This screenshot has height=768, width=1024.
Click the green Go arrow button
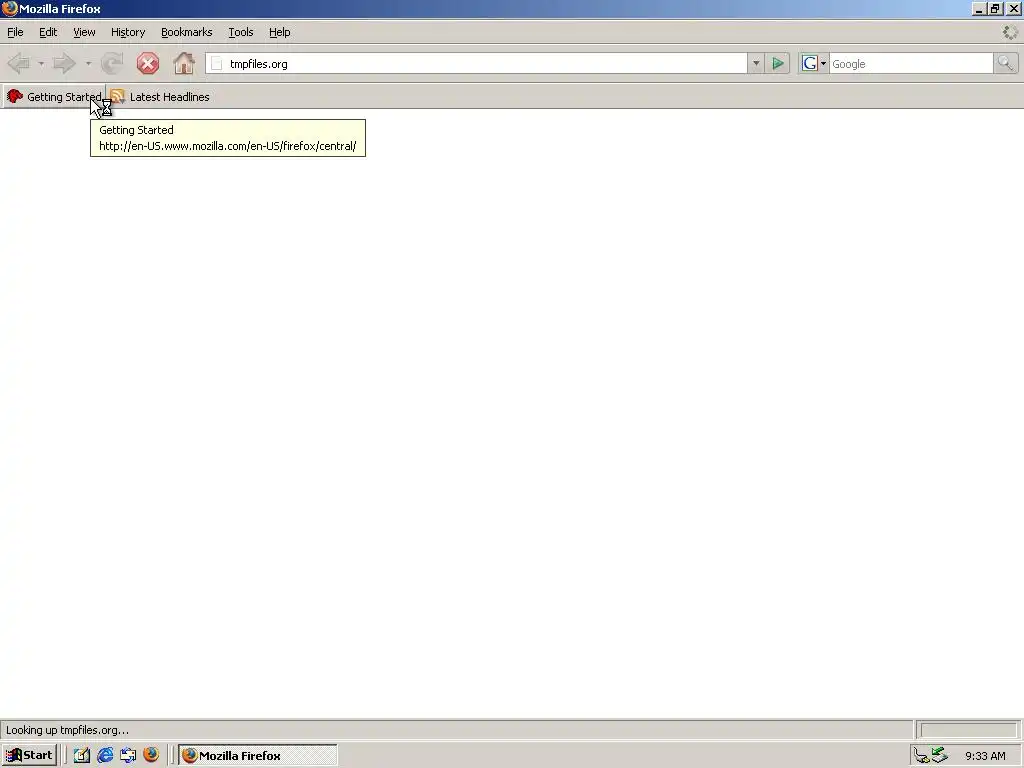click(778, 63)
